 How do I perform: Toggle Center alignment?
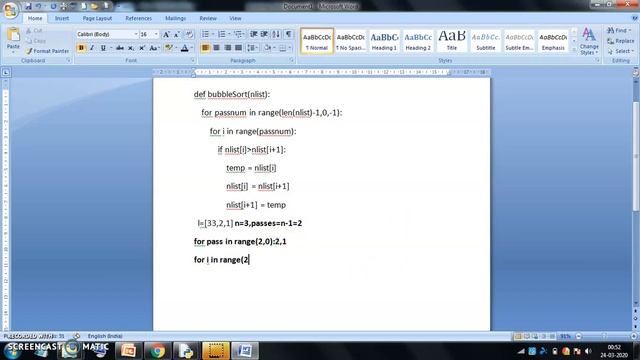click(216, 48)
